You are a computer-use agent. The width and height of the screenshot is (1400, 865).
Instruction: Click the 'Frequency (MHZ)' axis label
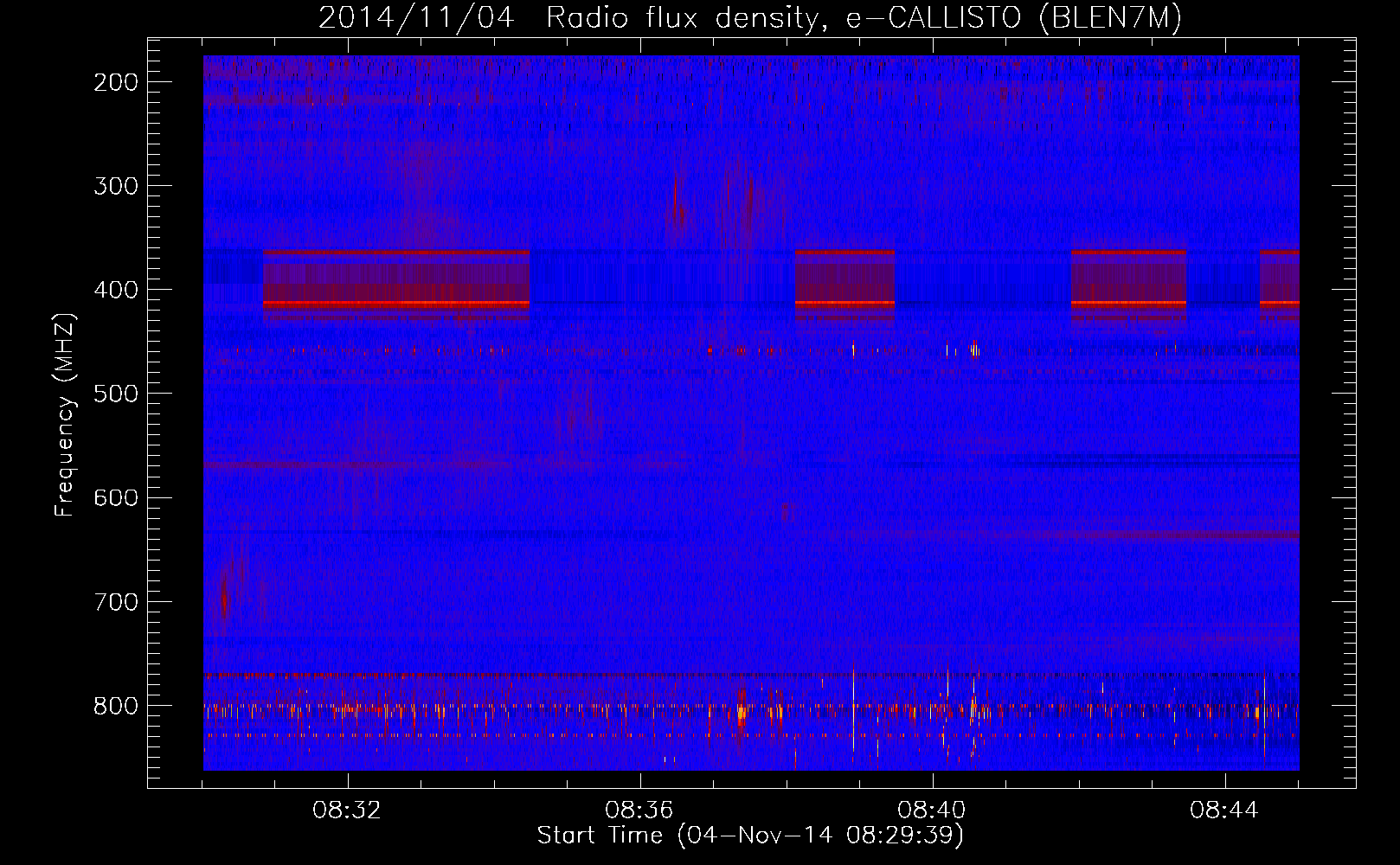65,415
